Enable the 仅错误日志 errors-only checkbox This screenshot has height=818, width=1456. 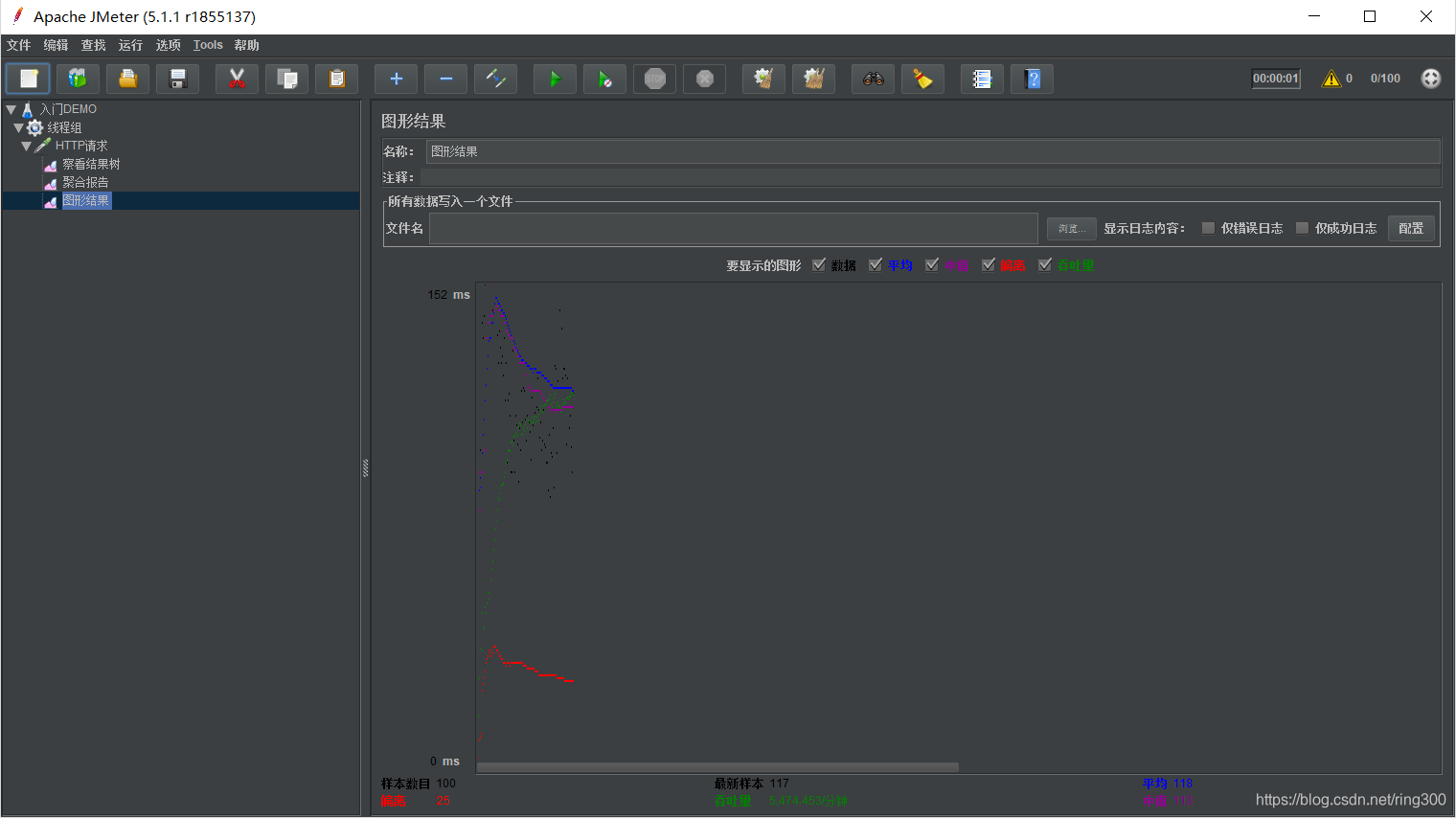[x=1208, y=228]
